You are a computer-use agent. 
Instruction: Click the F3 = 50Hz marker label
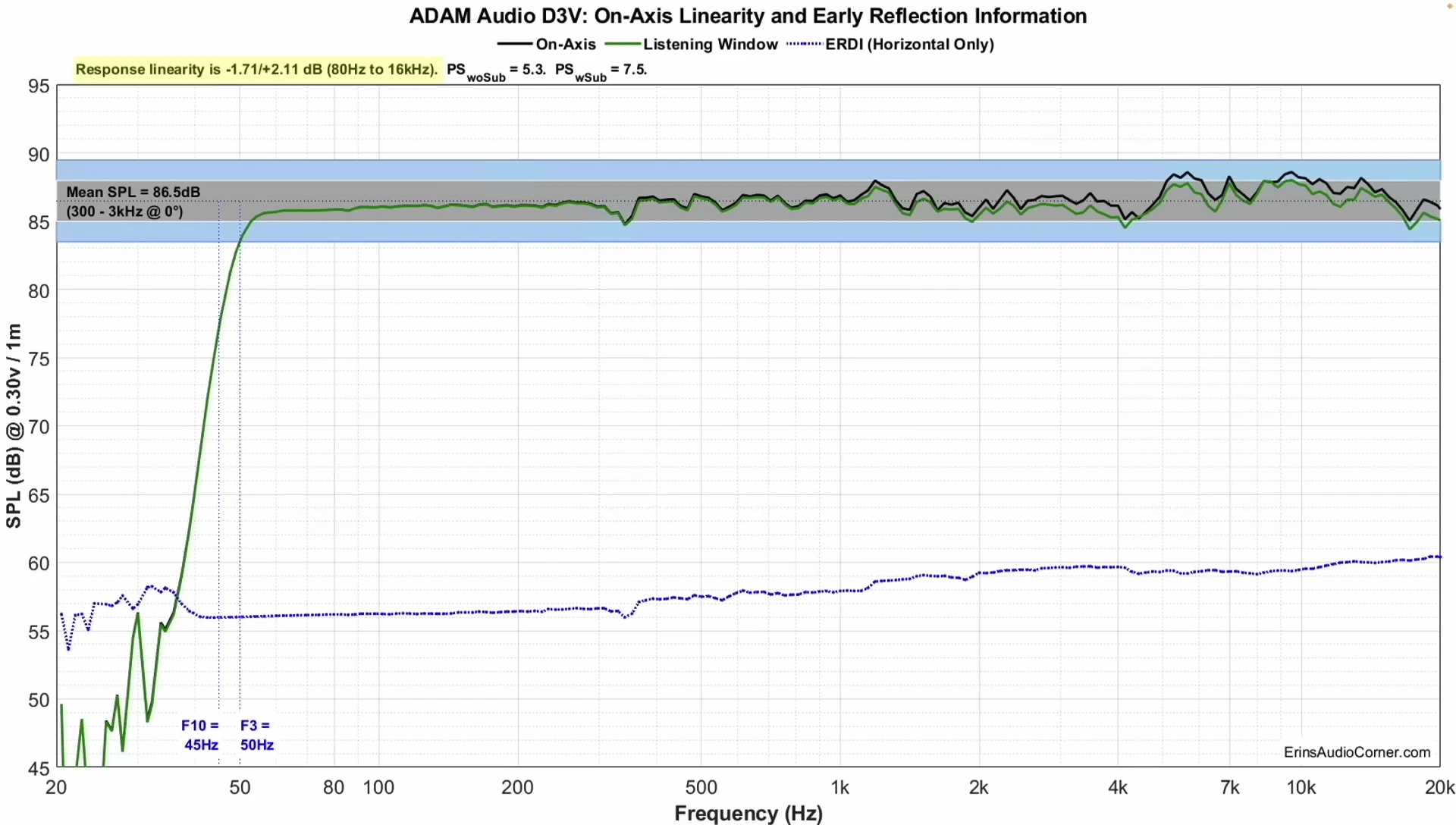256,735
